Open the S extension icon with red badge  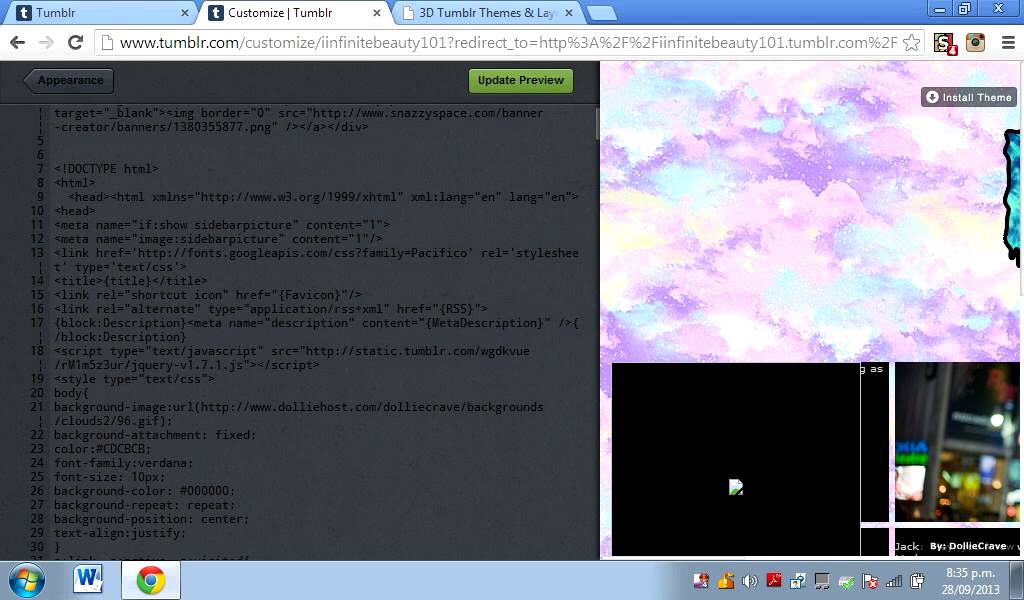[x=944, y=44]
